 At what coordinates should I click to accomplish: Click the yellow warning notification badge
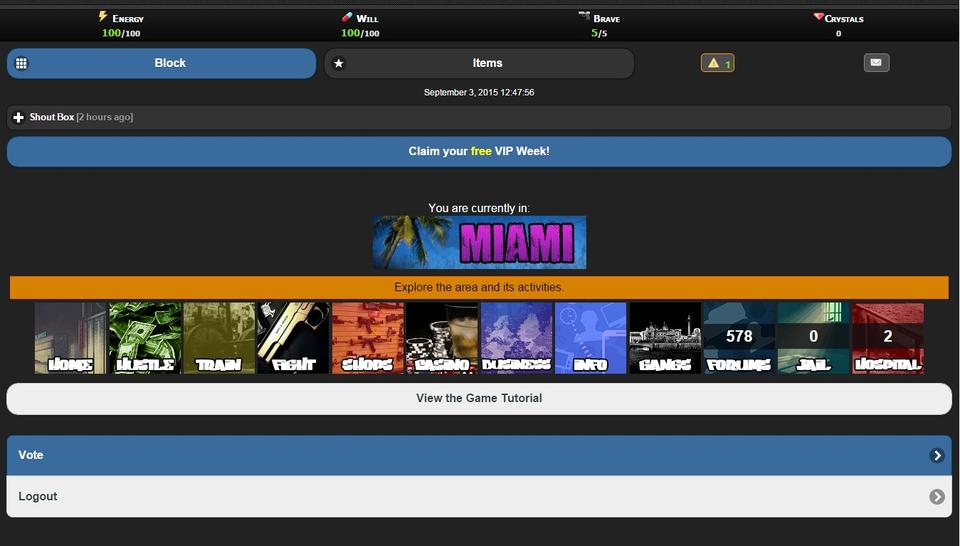coord(718,63)
